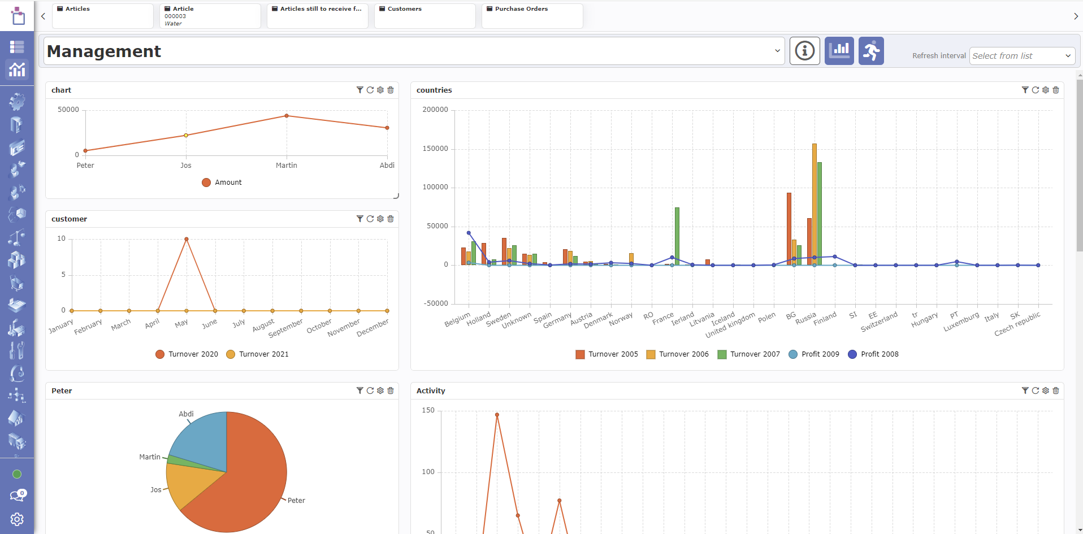Refresh the customer chart panel
The image size is (1083, 534).
point(370,219)
